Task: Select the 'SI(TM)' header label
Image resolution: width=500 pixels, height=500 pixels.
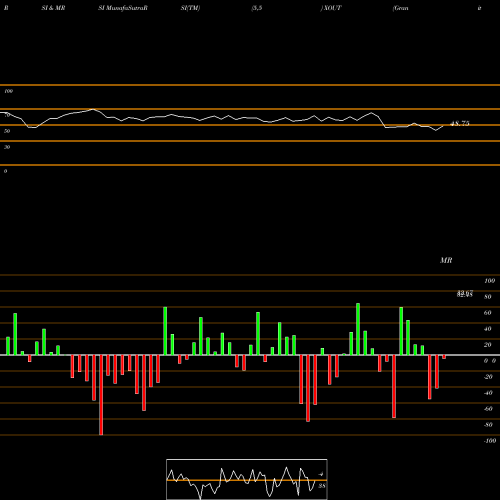Action: 190,8
